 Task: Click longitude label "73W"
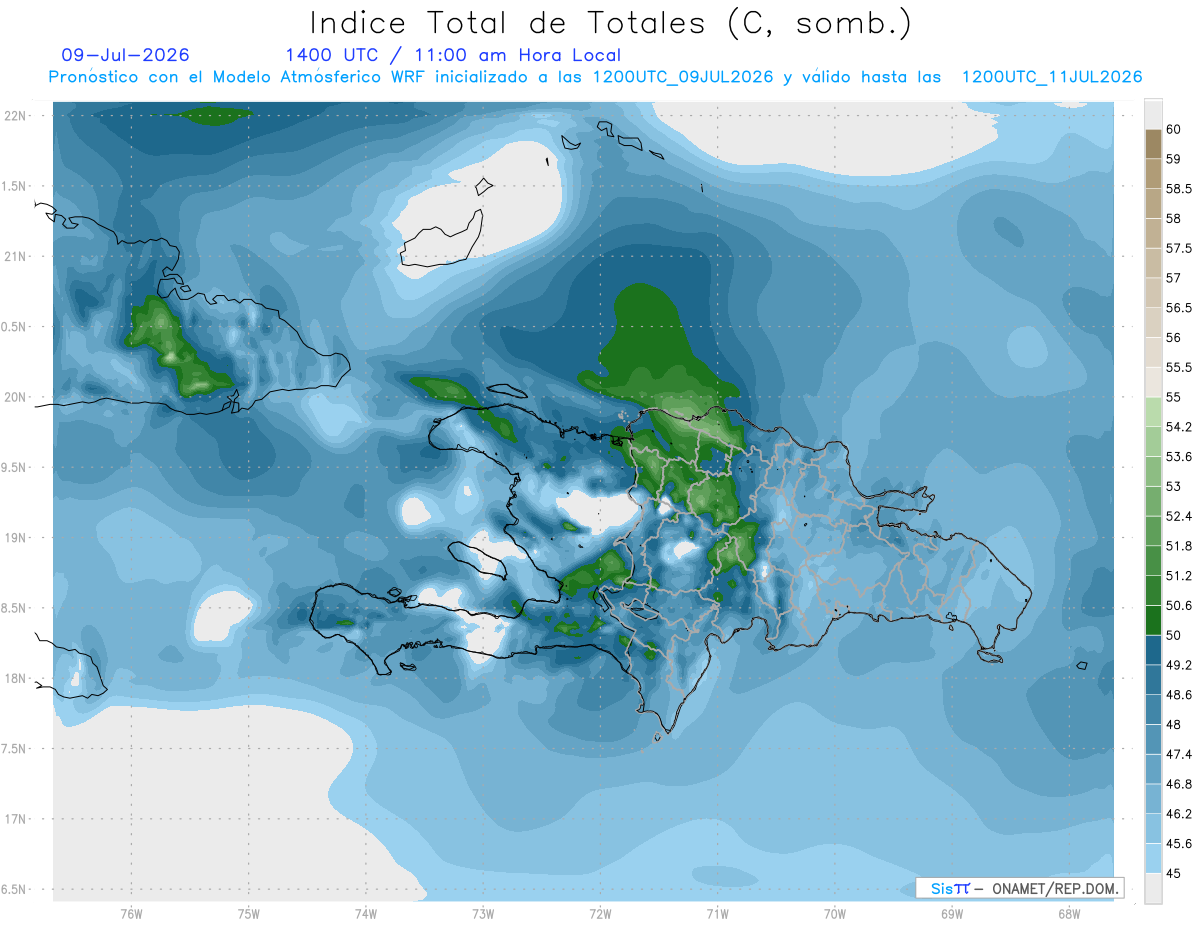(x=483, y=913)
